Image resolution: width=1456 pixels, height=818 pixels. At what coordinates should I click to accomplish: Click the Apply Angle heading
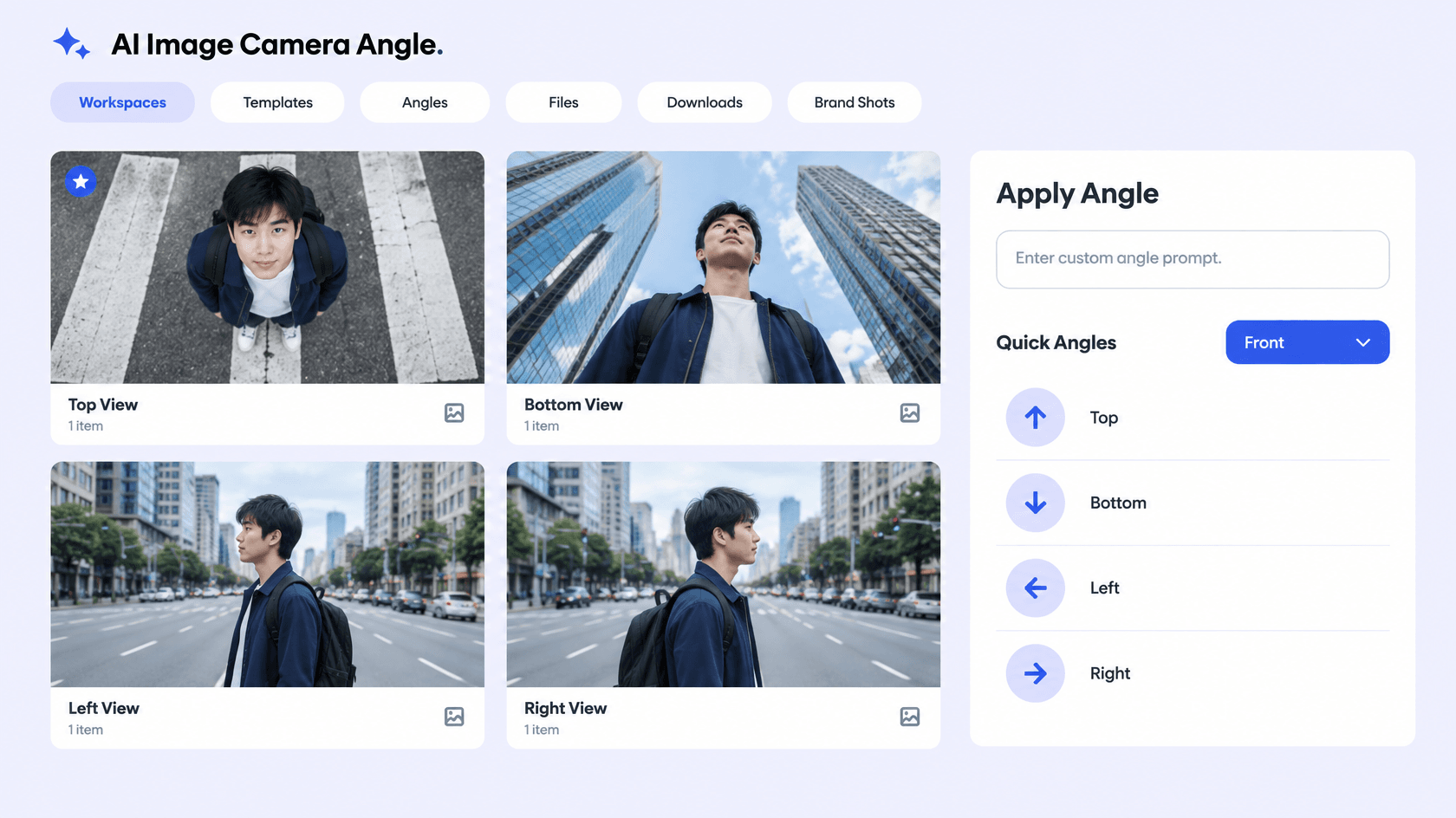point(1077,193)
